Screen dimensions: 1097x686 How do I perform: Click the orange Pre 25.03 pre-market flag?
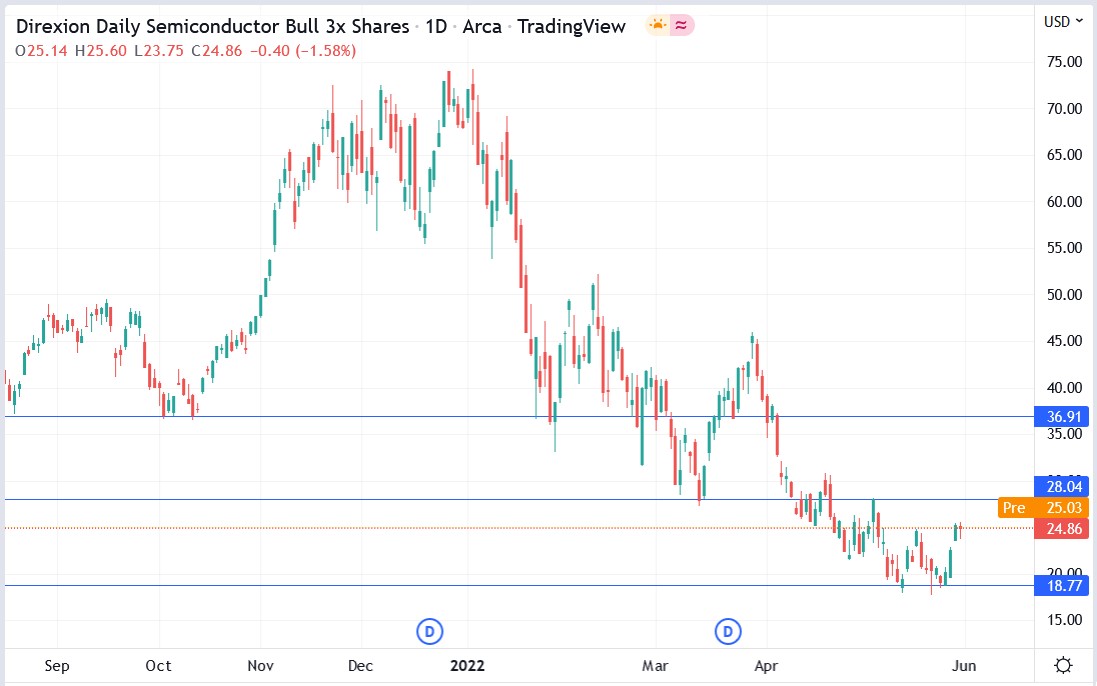pos(1040,508)
